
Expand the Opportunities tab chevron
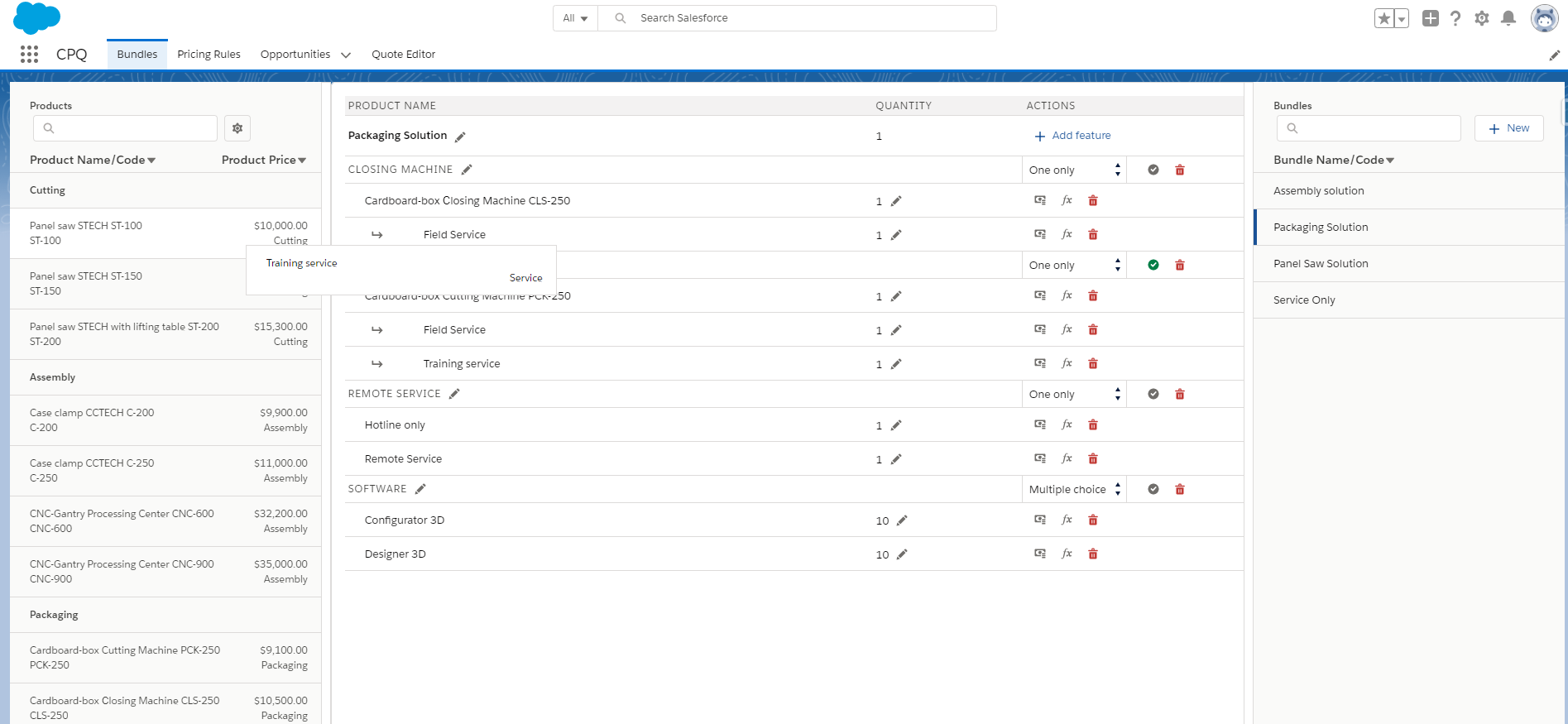(346, 55)
